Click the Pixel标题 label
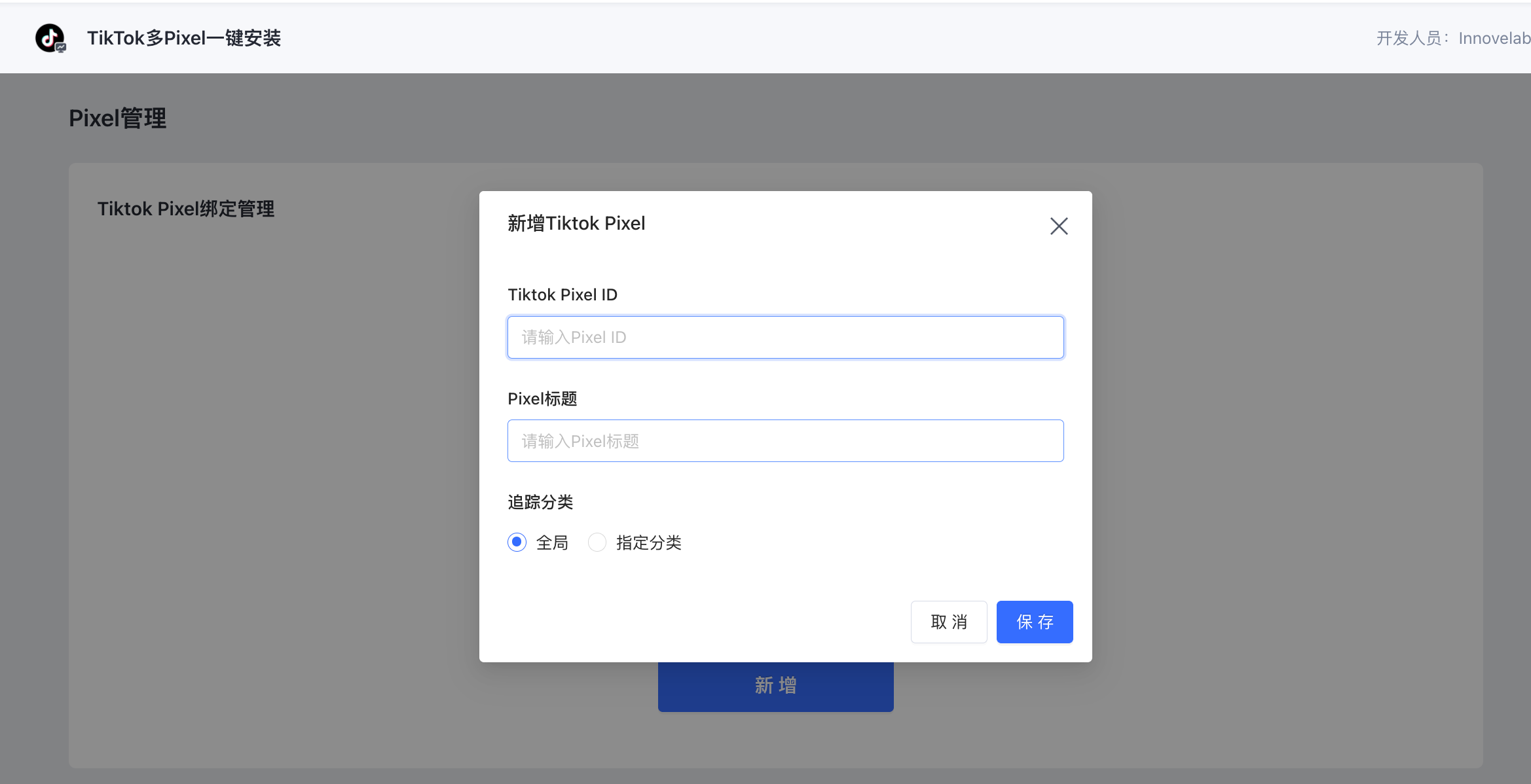 click(542, 399)
